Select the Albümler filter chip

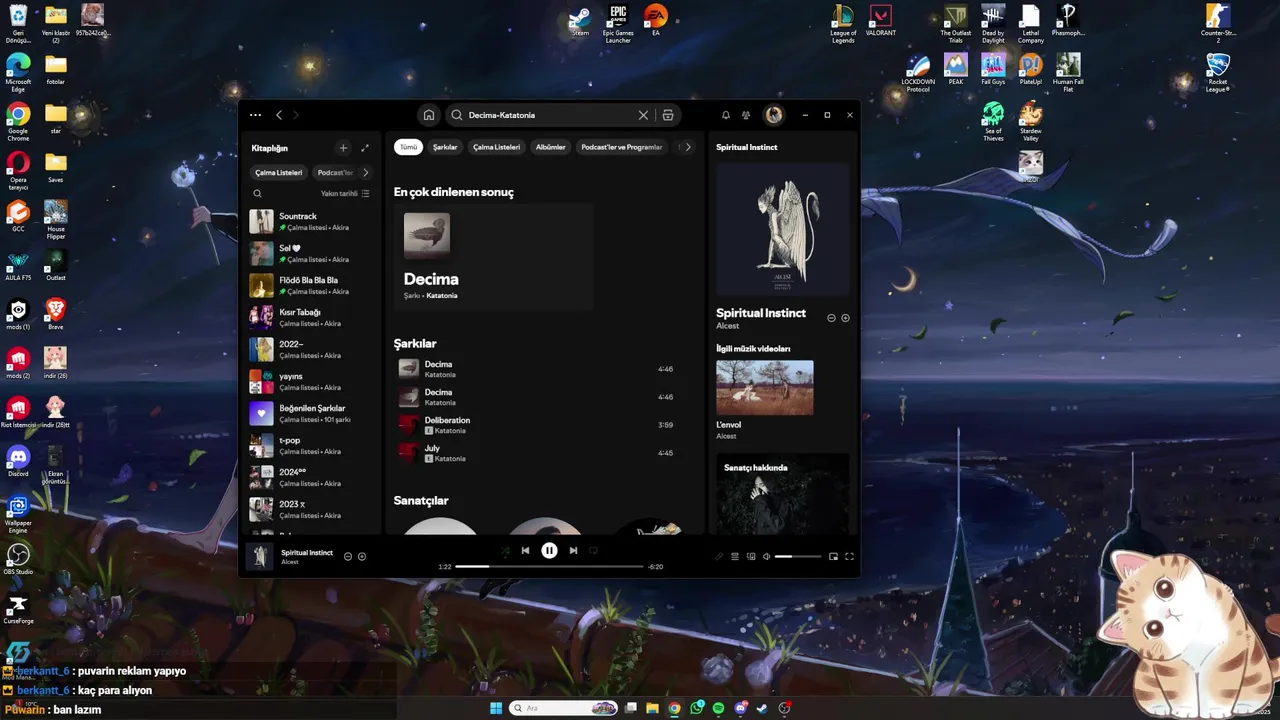(x=551, y=147)
